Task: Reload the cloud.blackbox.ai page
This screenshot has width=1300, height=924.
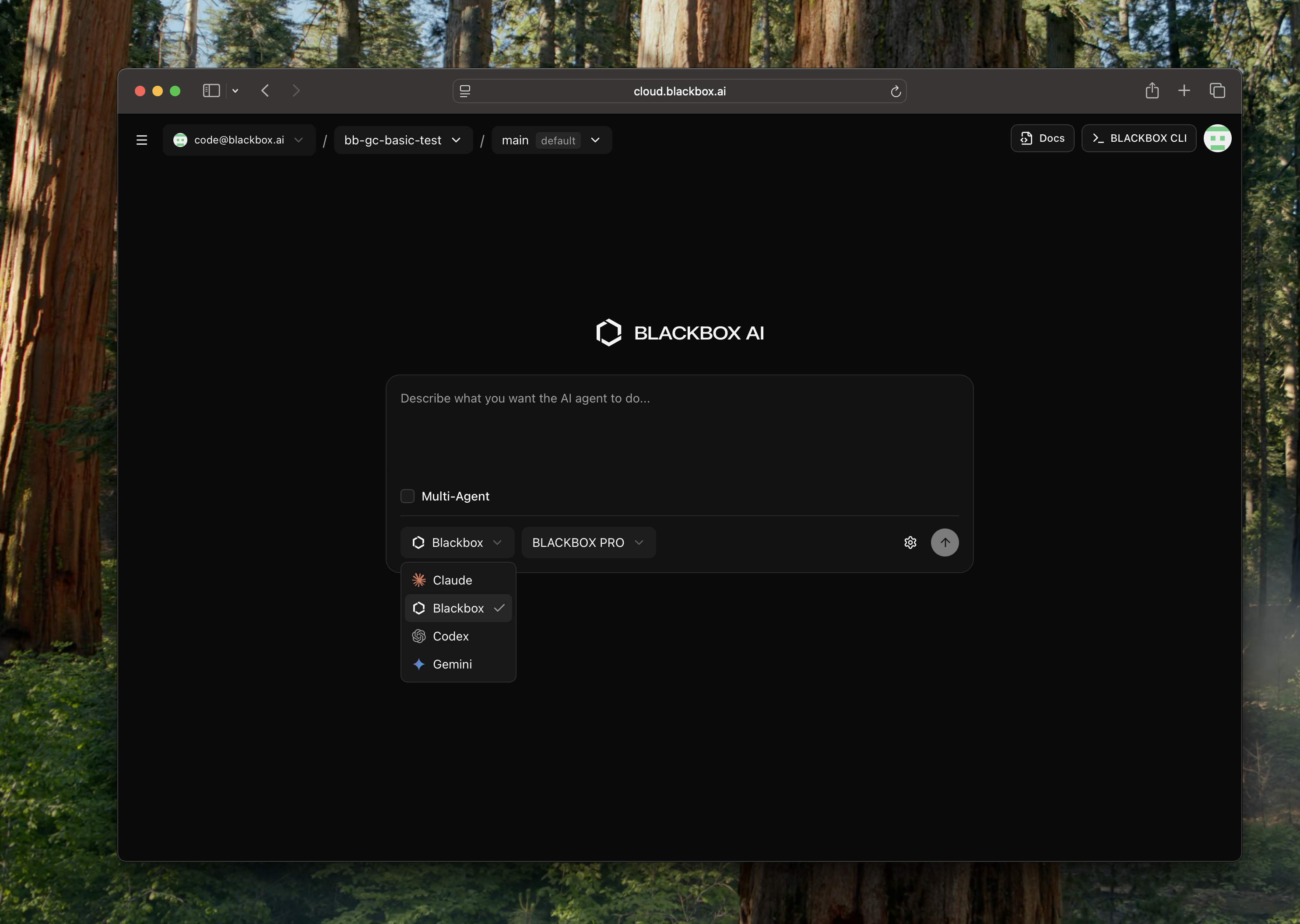Action: [895, 91]
